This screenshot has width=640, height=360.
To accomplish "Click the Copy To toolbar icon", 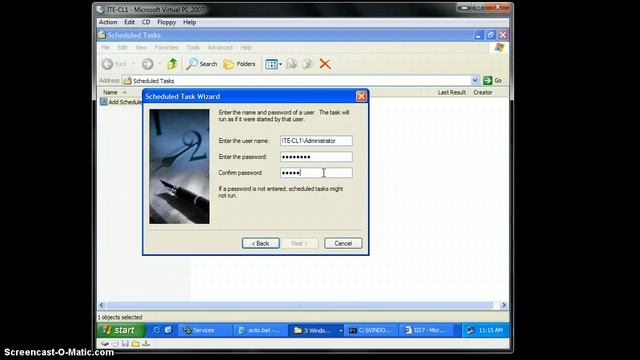I will [x=308, y=64].
